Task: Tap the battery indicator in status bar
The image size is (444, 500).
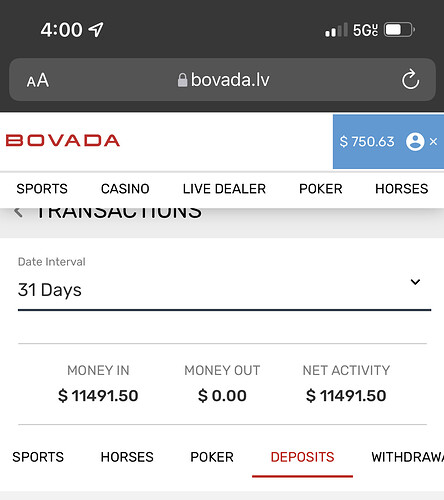Action: [399, 30]
